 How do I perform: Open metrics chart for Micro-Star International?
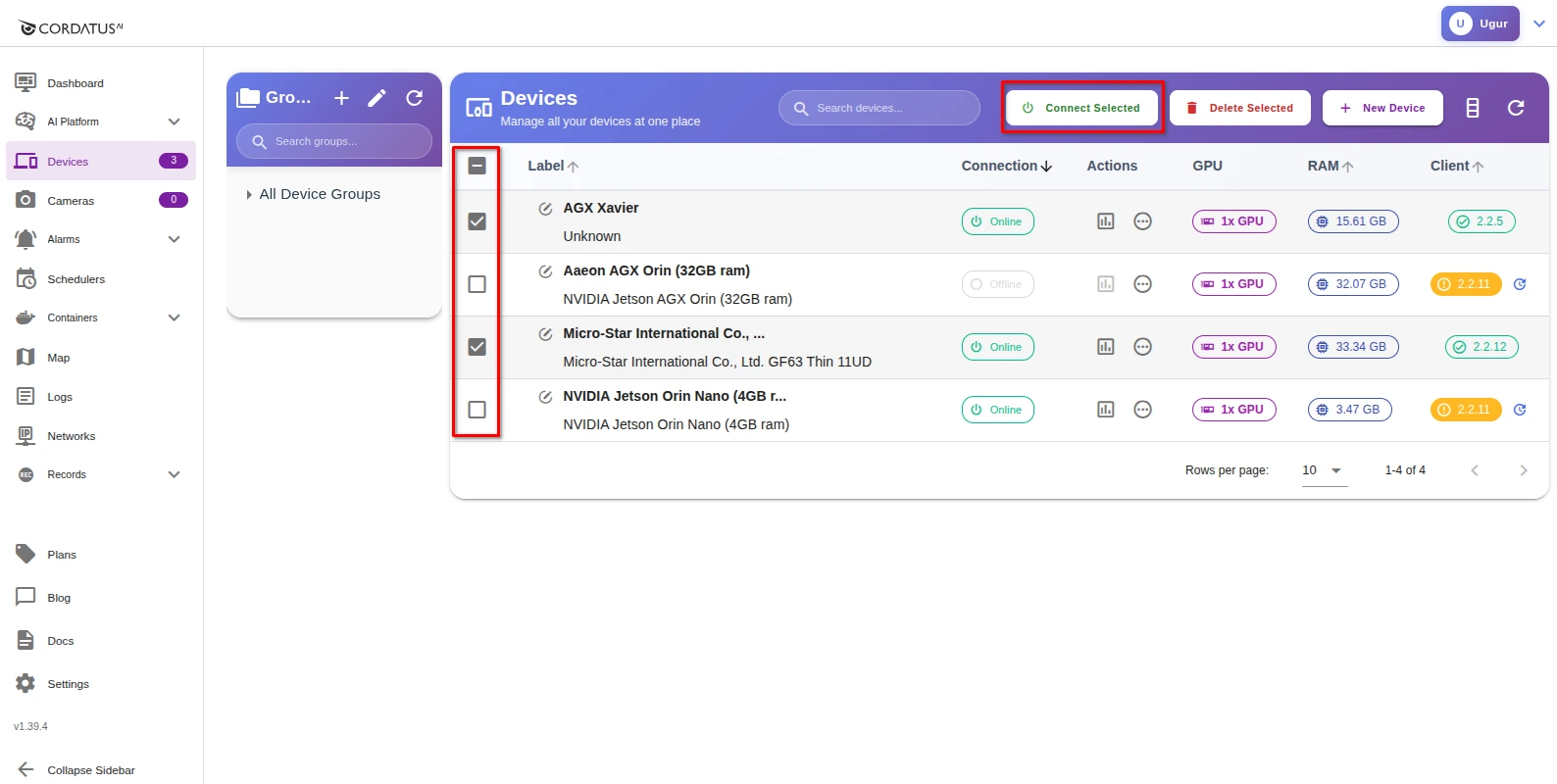pyautogui.click(x=1105, y=347)
